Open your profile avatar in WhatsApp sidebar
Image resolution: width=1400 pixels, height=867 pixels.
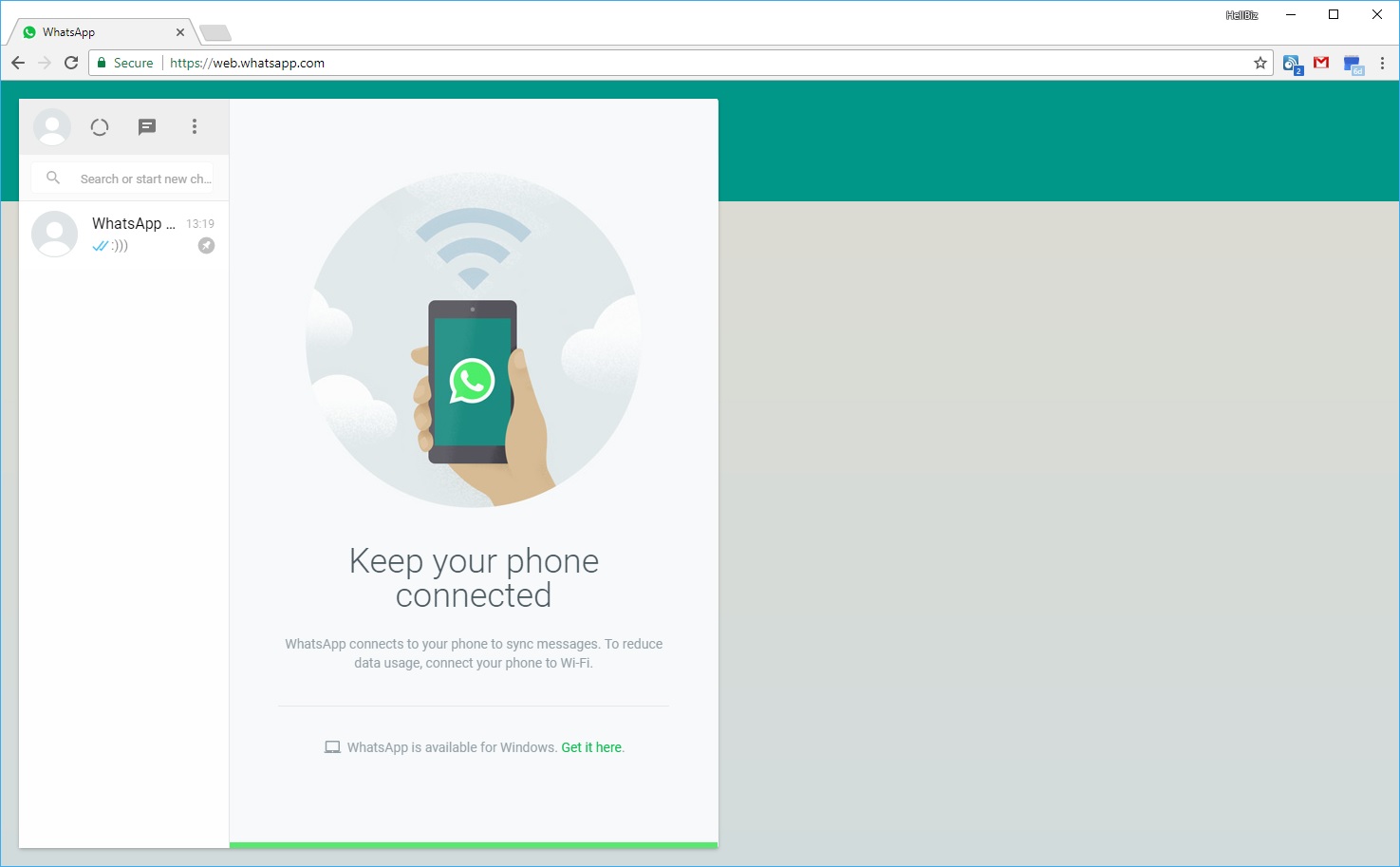52,126
